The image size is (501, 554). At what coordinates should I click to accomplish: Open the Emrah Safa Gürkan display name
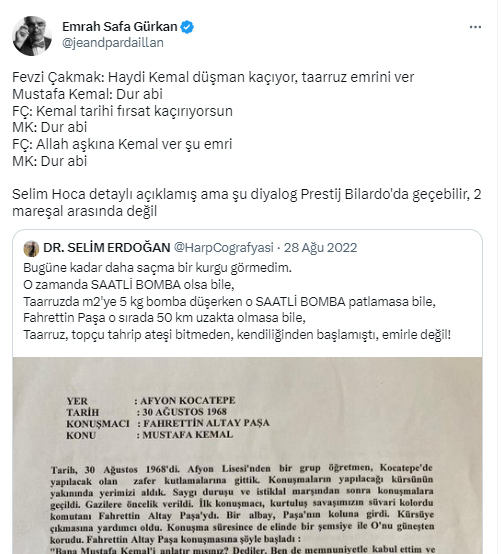[x=120, y=26]
